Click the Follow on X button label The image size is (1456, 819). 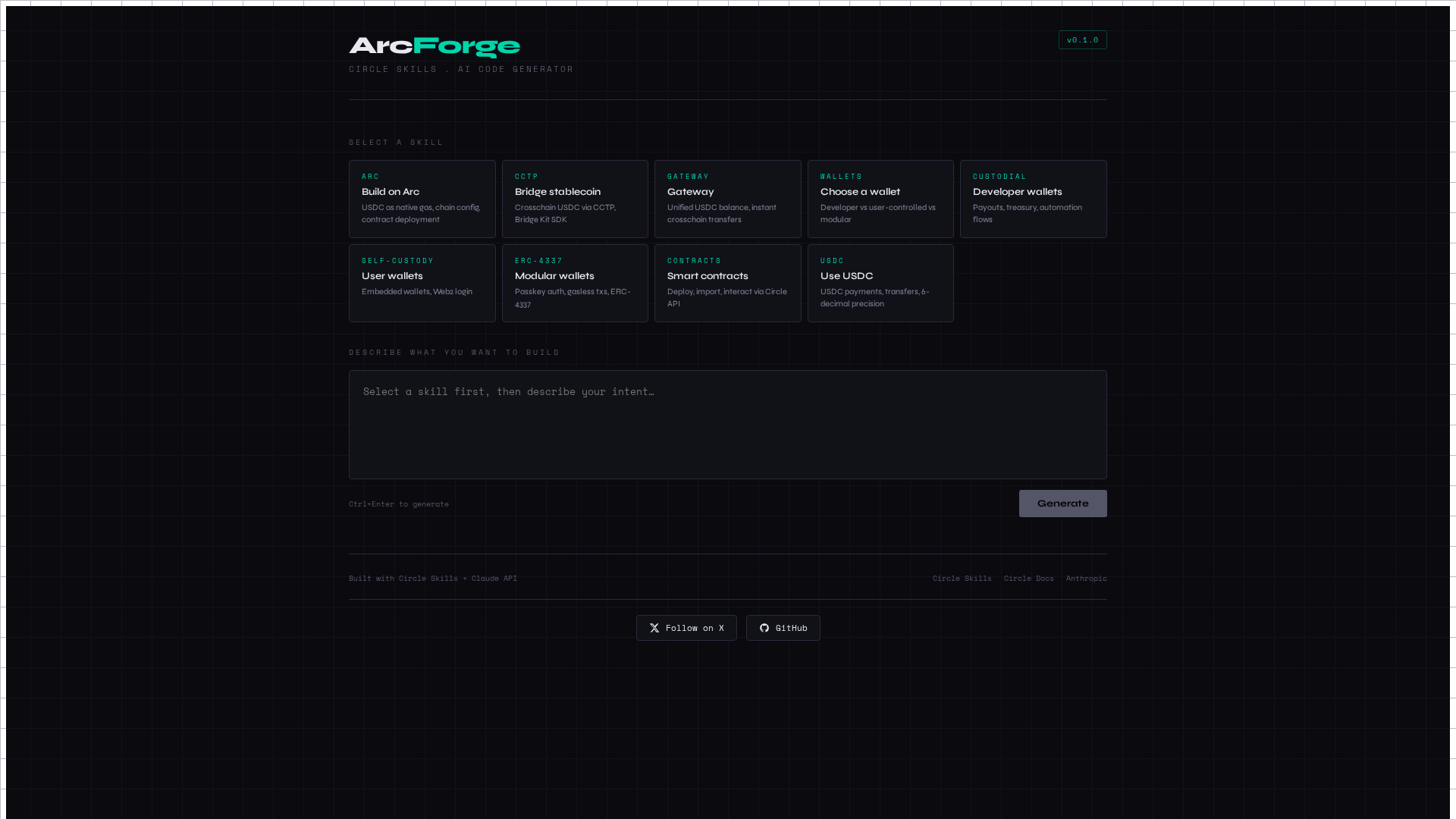pyautogui.click(x=695, y=628)
